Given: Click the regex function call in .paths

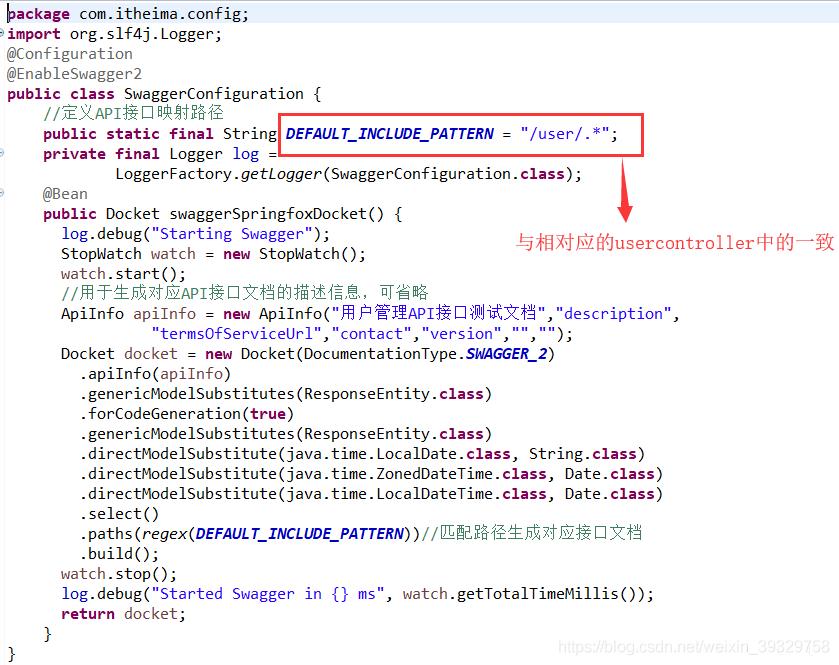Looking at the screenshot, I should [164, 534].
